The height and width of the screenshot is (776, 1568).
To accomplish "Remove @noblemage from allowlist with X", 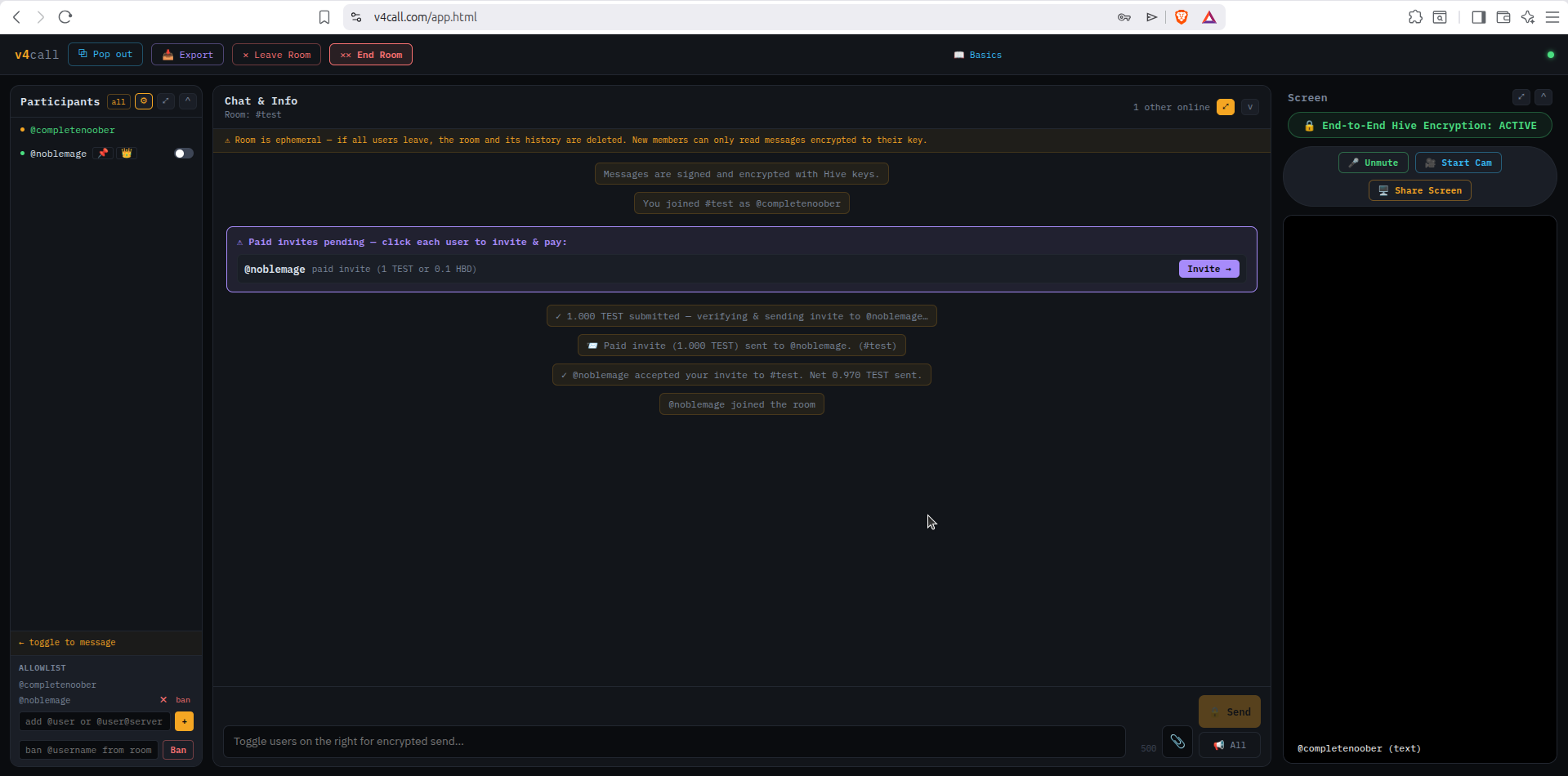I will point(163,700).
